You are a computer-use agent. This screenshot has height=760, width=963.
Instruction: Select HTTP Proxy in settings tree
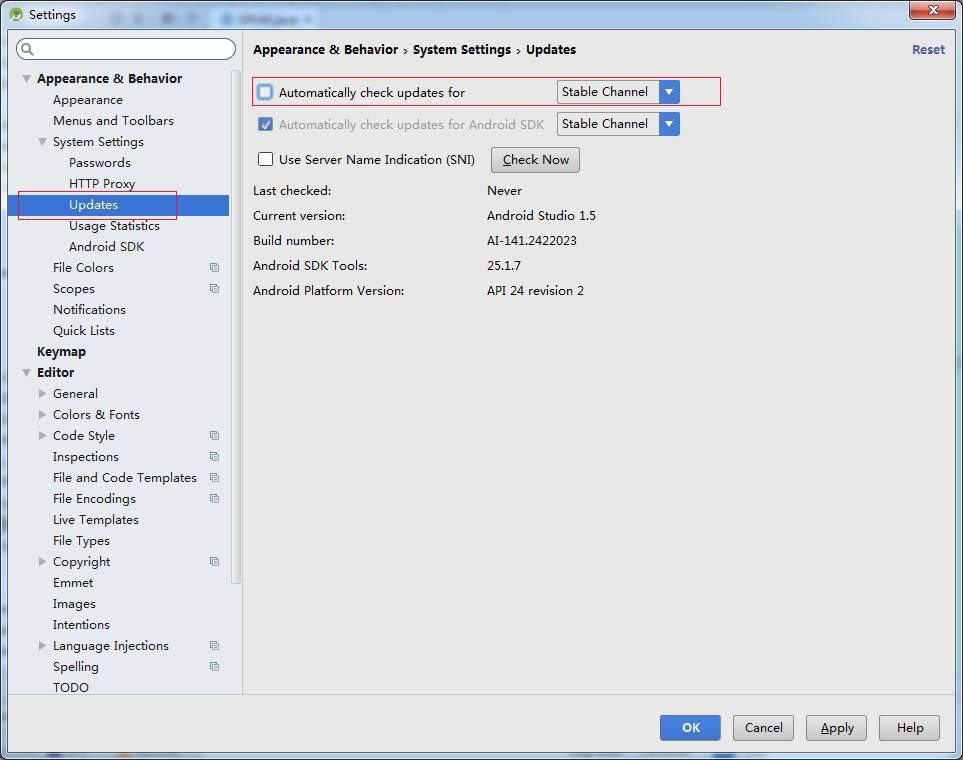click(102, 183)
